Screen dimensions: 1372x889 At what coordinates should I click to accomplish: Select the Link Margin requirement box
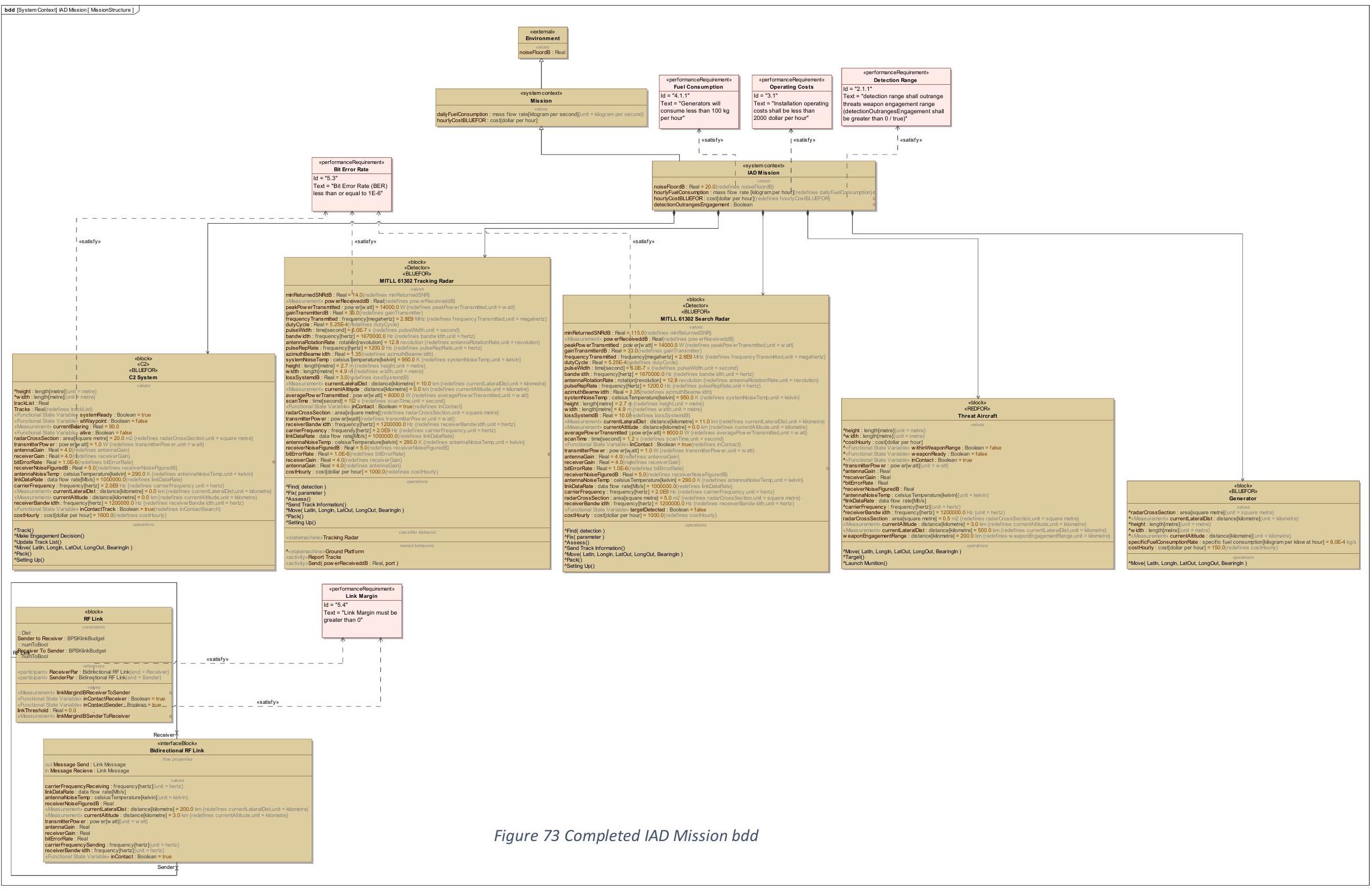pyautogui.click(x=361, y=596)
